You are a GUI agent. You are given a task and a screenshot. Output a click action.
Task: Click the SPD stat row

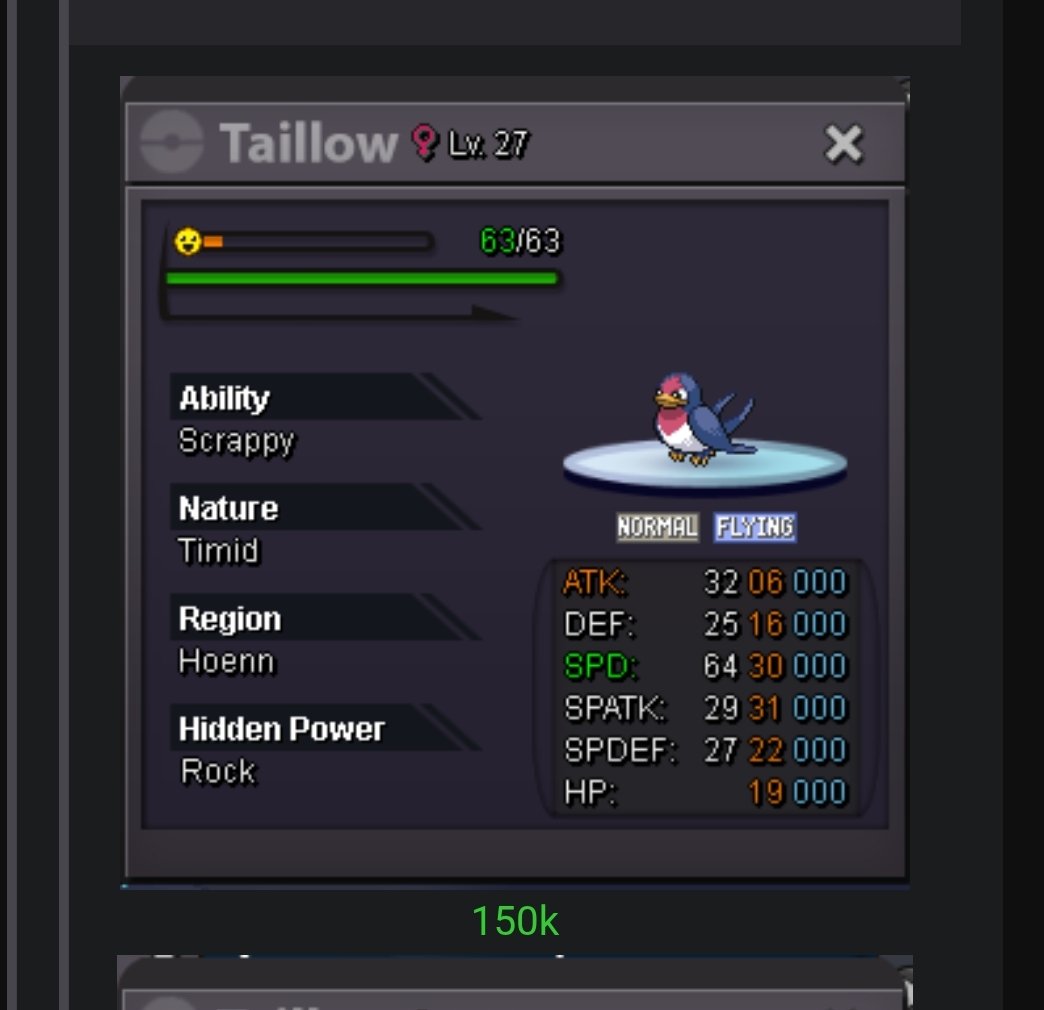point(705,666)
